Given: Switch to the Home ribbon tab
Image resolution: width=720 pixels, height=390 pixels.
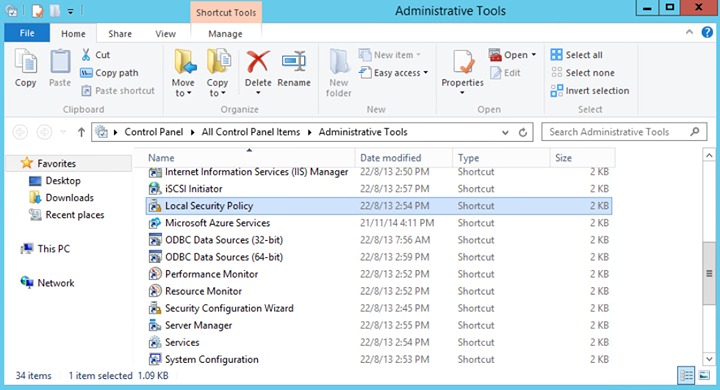Looking at the screenshot, I should [73, 34].
